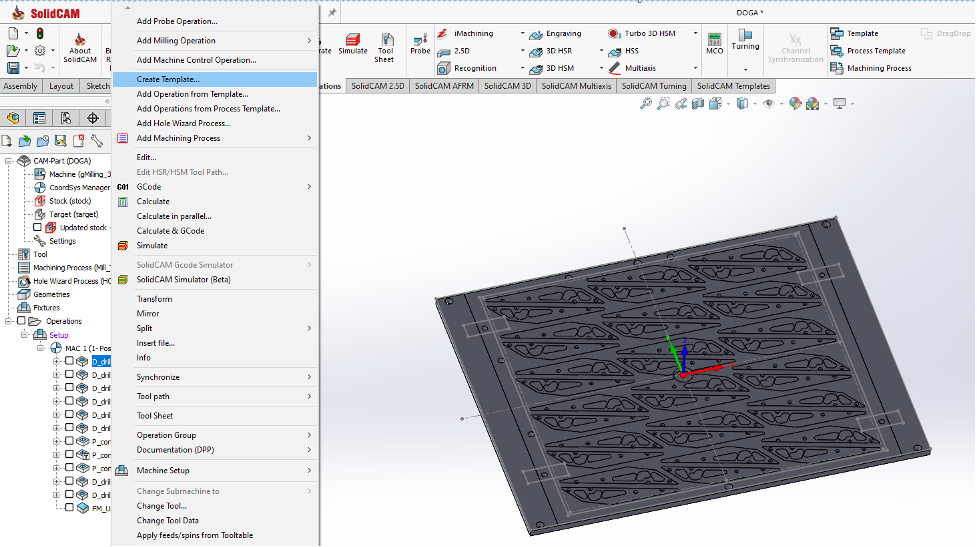Open the DimXpert crosshair tab icon
Image resolution: width=977 pixels, height=547 pixels.
(93, 118)
